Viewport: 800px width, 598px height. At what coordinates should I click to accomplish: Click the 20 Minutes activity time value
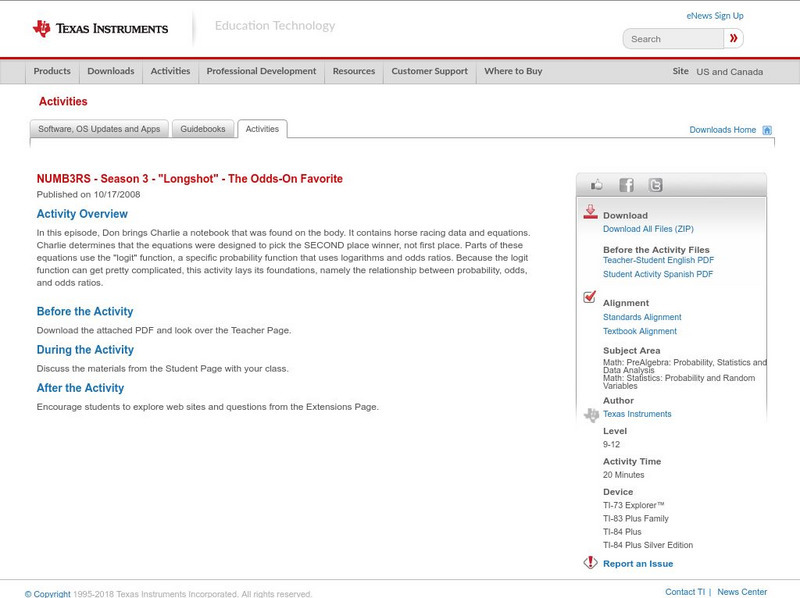[623, 475]
